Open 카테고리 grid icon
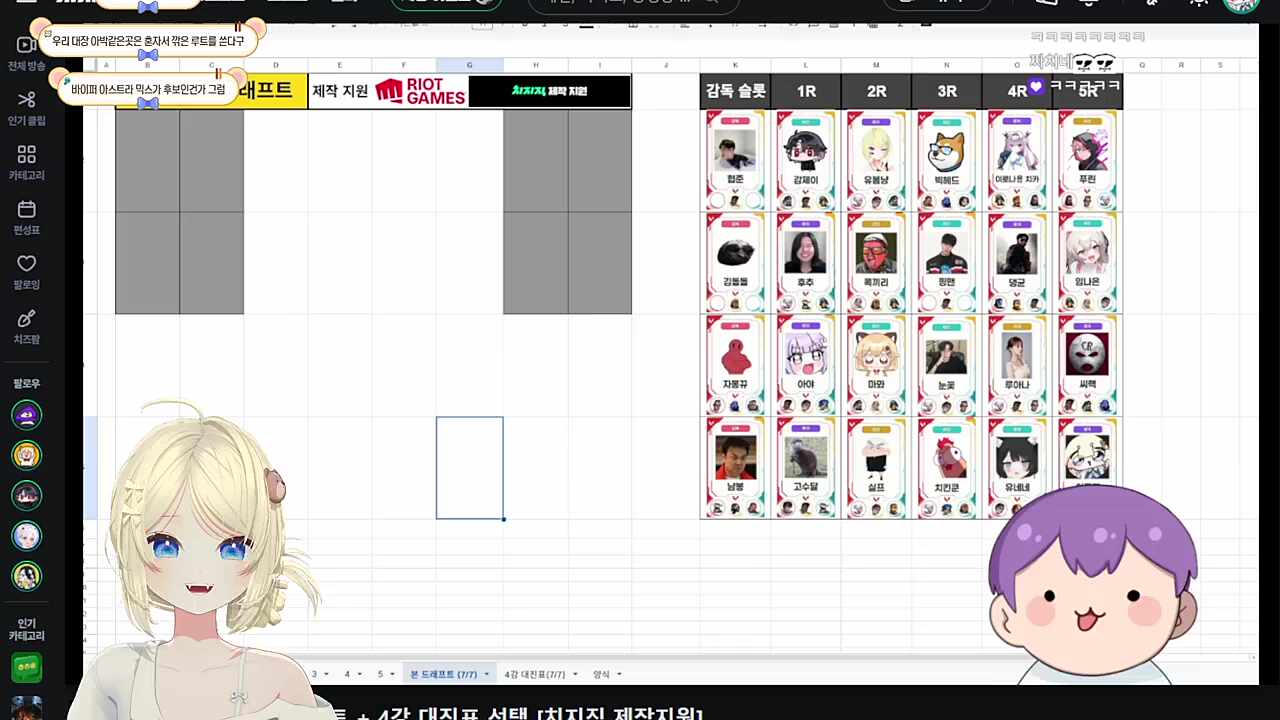The height and width of the screenshot is (720, 1280). click(x=26, y=154)
